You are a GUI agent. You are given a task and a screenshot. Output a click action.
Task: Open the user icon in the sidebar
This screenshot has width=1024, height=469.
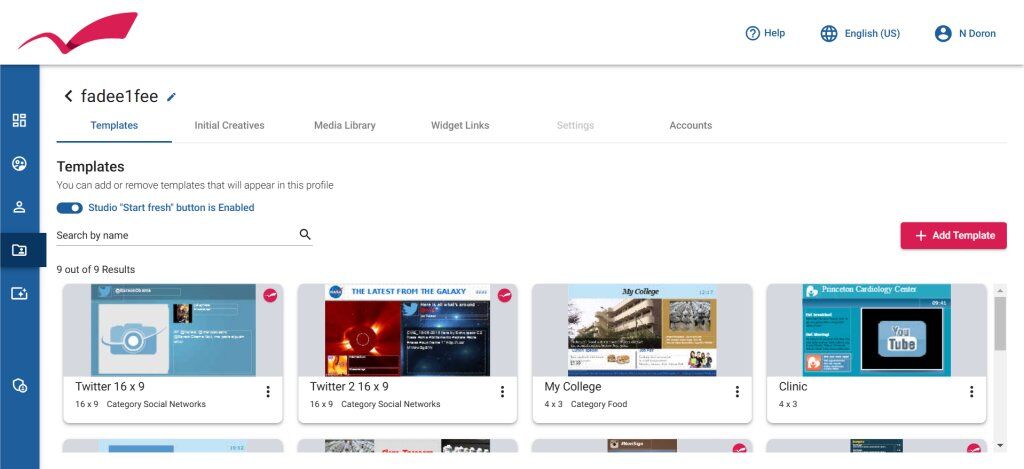click(19, 207)
